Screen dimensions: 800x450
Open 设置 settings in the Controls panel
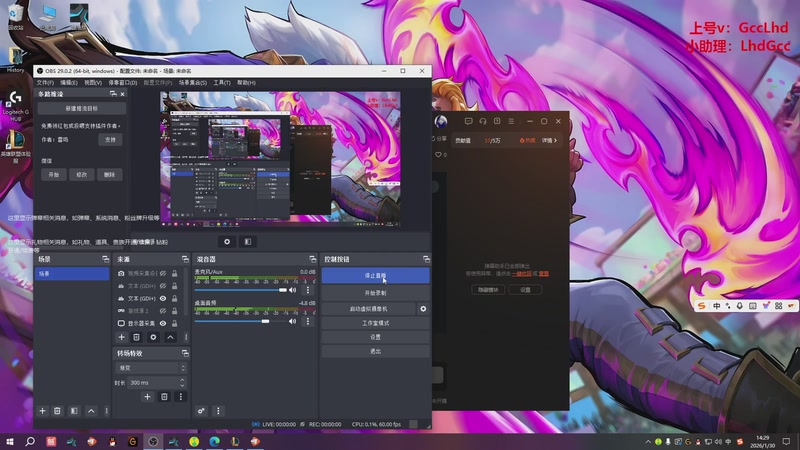[376, 337]
